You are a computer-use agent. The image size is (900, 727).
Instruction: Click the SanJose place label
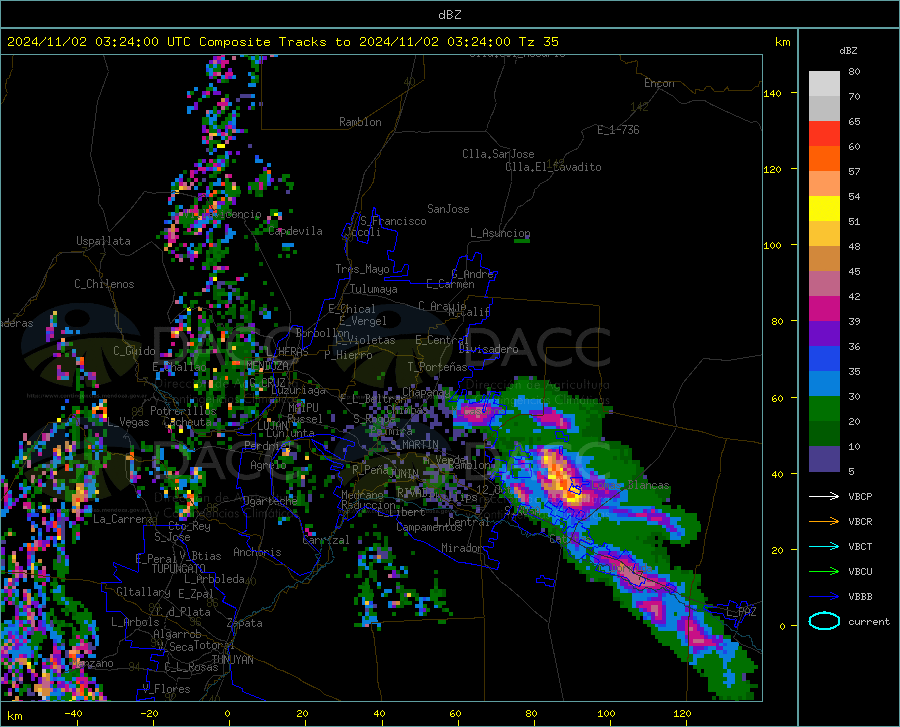tap(448, 209)
